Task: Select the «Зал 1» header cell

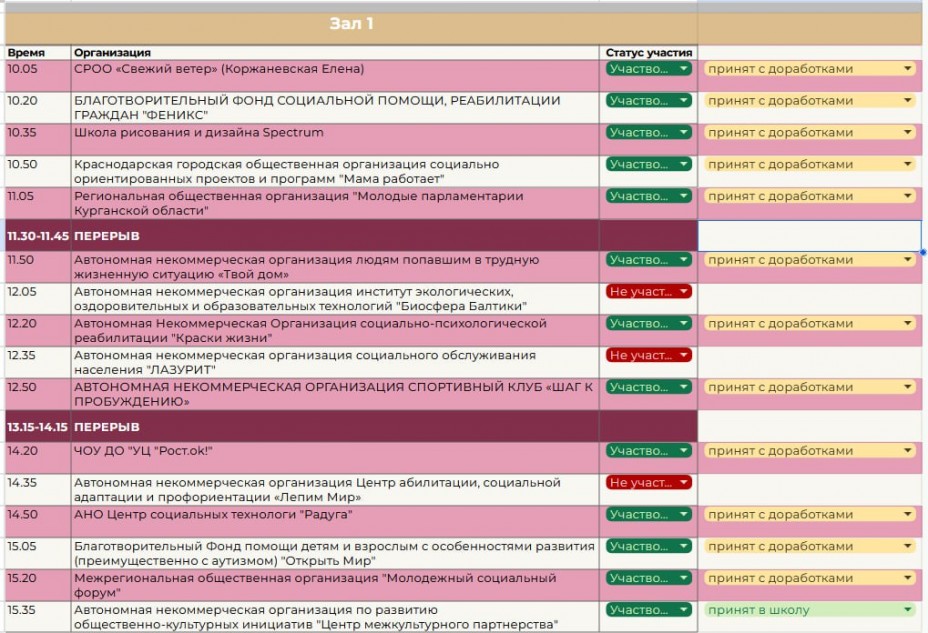Action: [x=350, y=24]
